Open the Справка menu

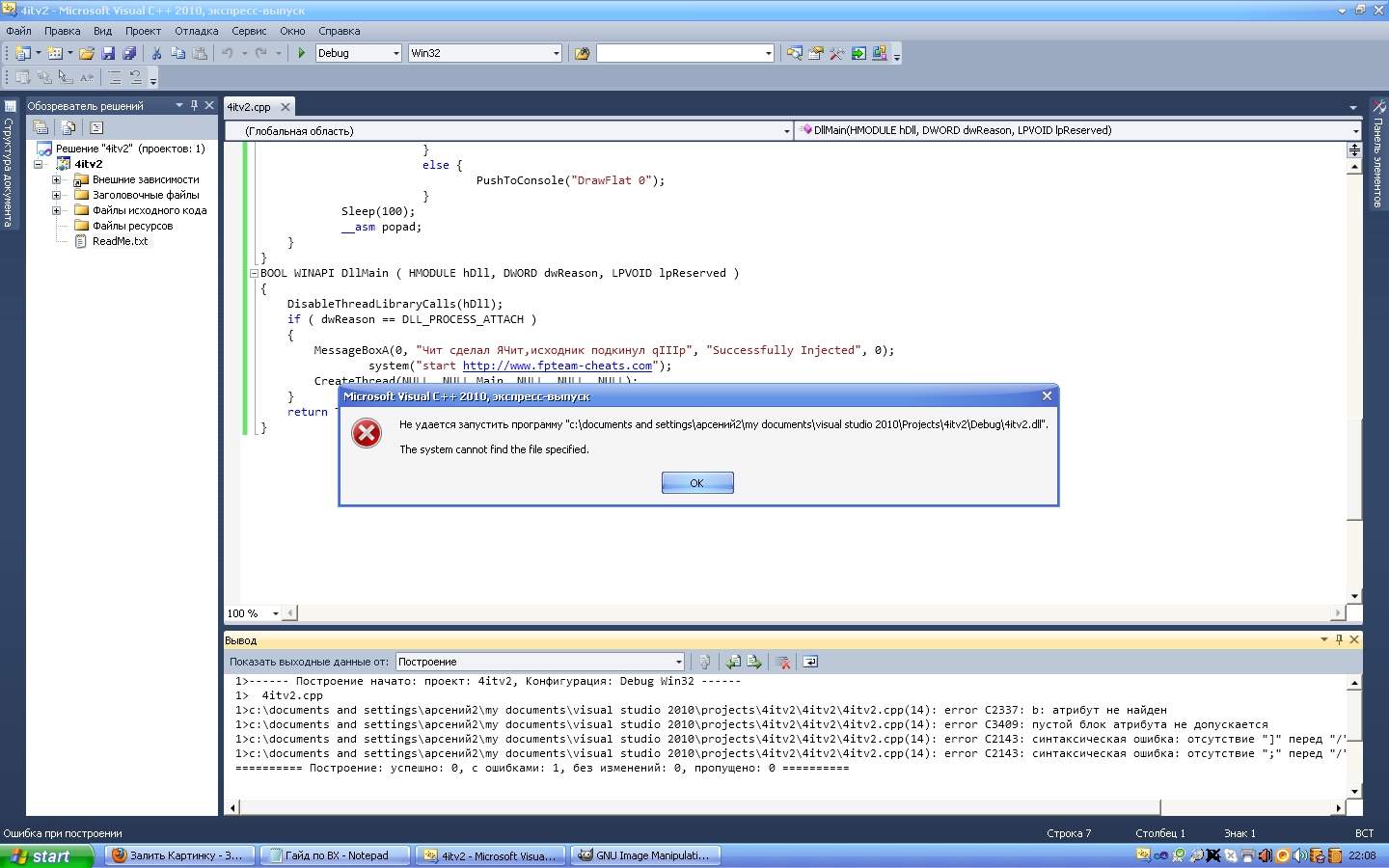click(340, 31)
